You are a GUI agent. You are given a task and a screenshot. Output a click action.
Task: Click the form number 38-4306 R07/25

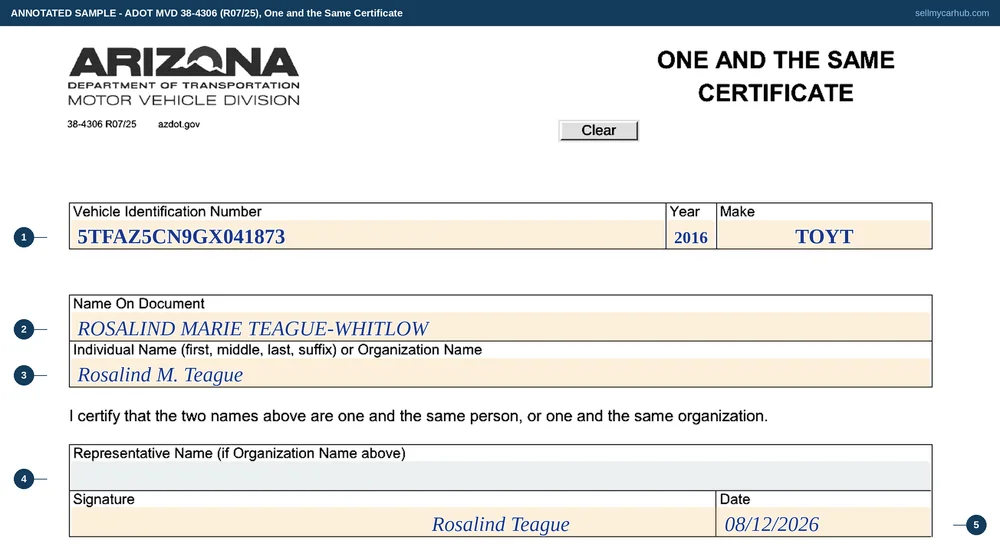101,124
